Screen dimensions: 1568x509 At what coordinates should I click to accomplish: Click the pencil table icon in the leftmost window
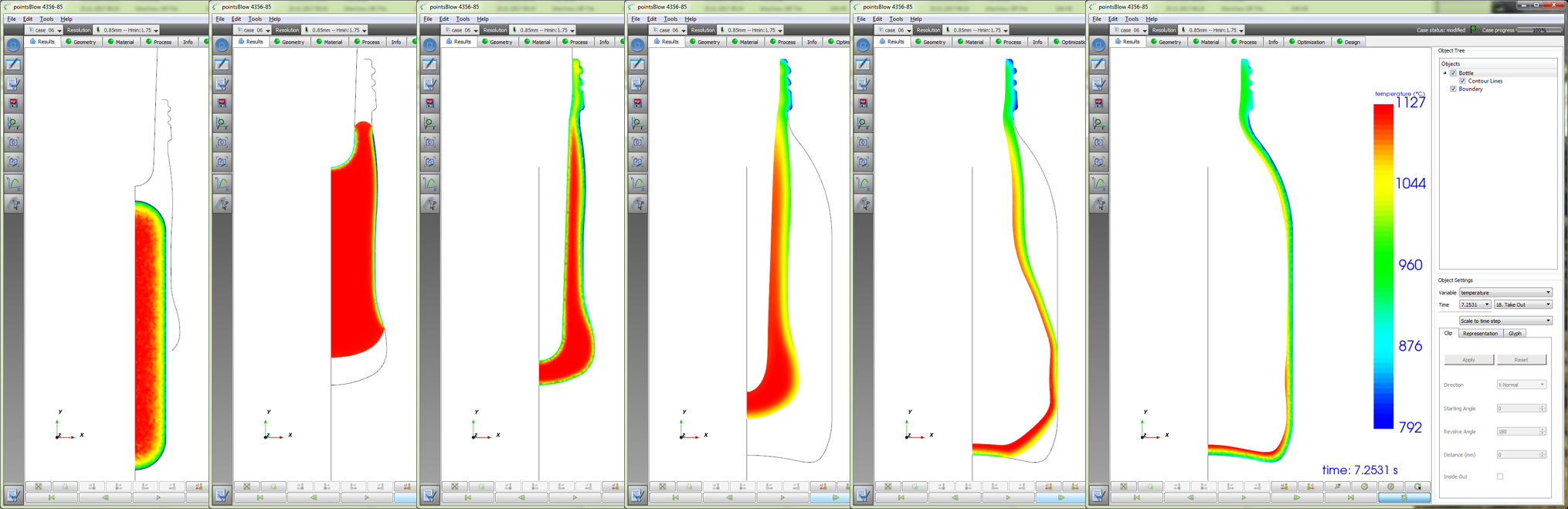(13, 64)
